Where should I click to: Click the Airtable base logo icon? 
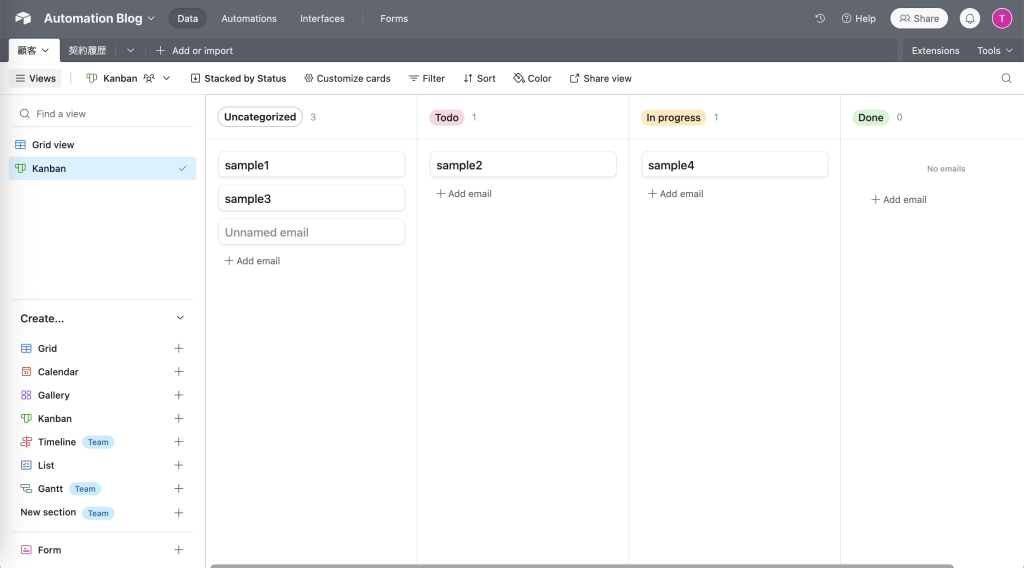tap(23, 18)
